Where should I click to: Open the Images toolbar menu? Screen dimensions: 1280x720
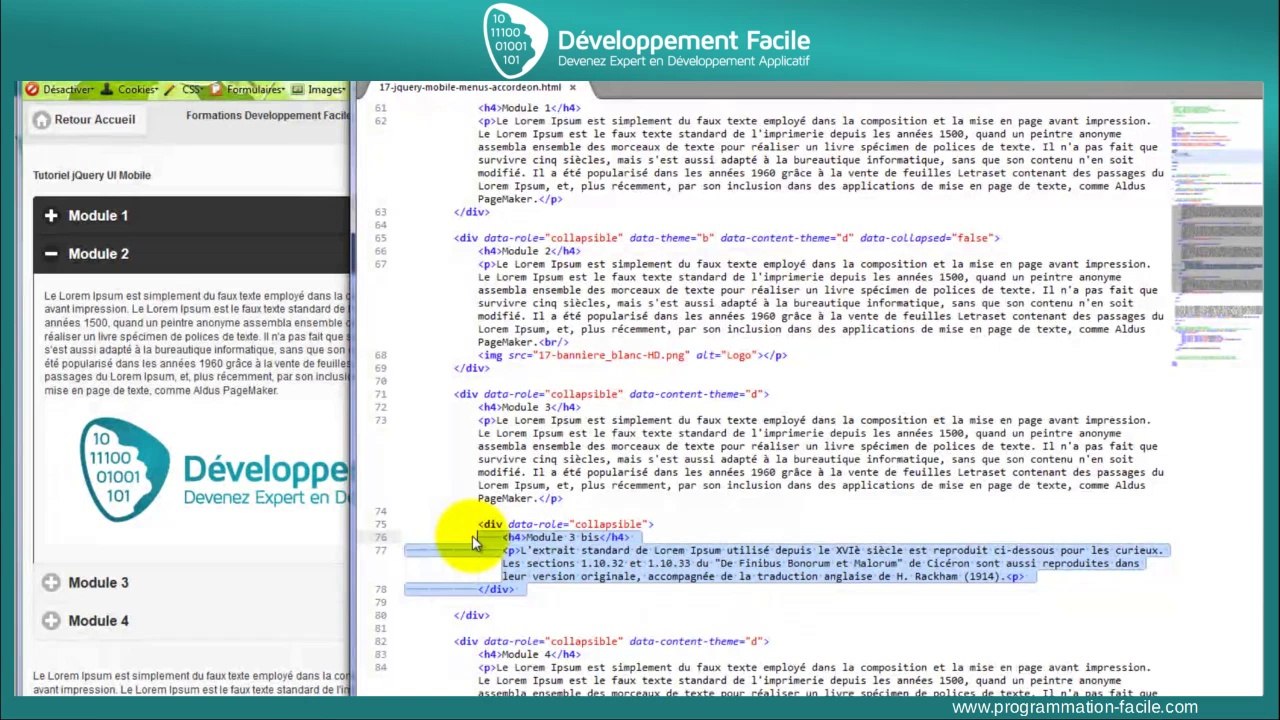(x=320, y=89)
